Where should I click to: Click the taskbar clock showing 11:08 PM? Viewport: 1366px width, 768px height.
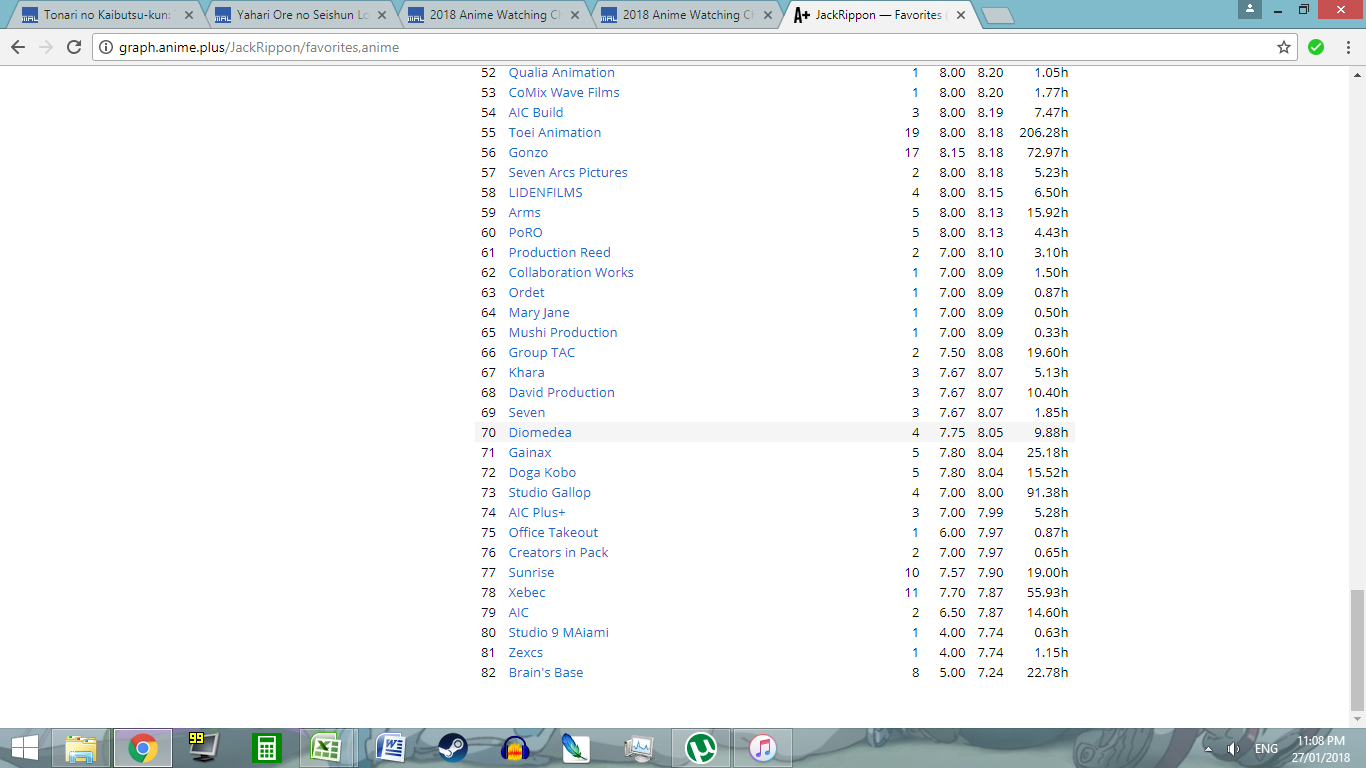(1320, 748)
